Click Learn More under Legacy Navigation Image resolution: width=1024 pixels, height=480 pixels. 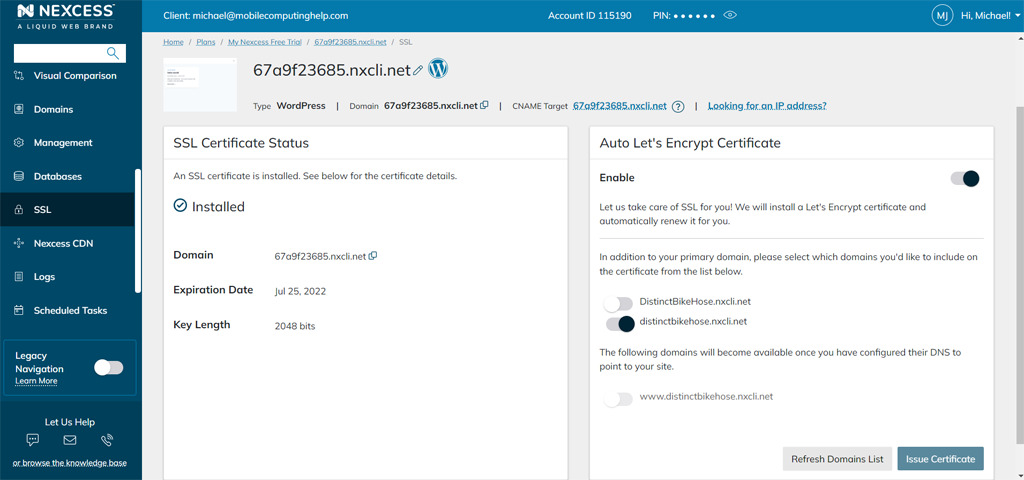tap(36, 381)
